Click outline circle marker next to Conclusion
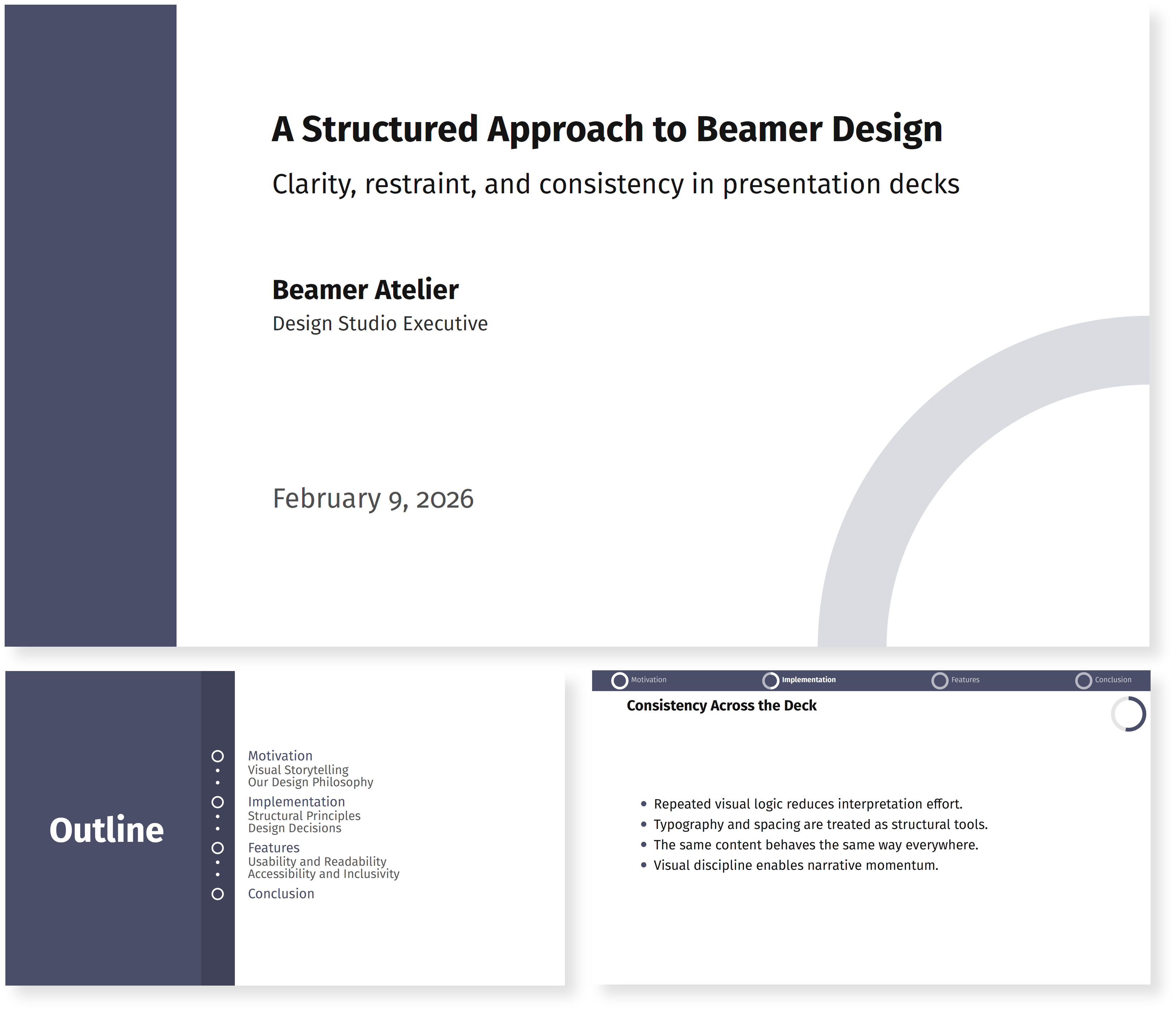The height and width of the screenshot is (1011, 1176). 217,894
